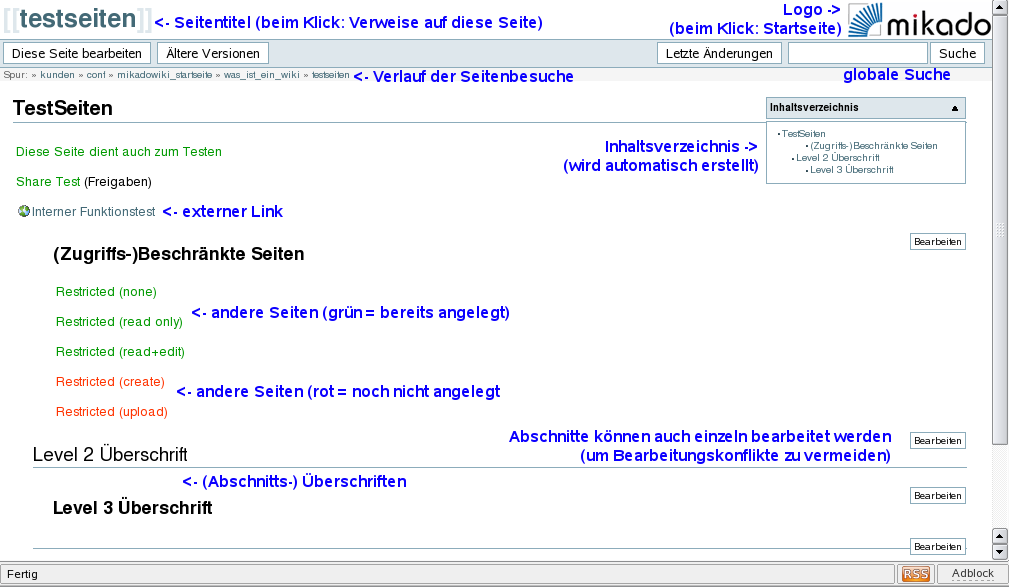Click Adblock in the status bar
This screenshot has width=1009, height=587.
(x=972, y=573)
